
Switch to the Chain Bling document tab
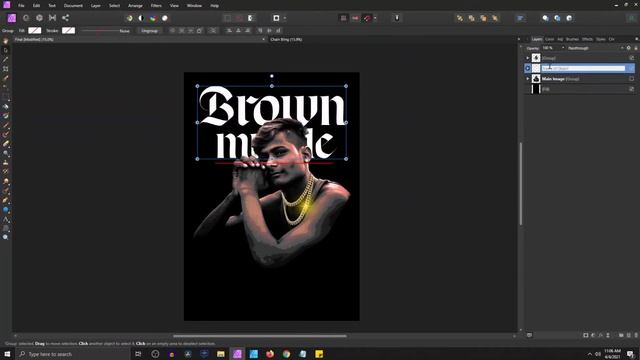(x=286, y=40)
